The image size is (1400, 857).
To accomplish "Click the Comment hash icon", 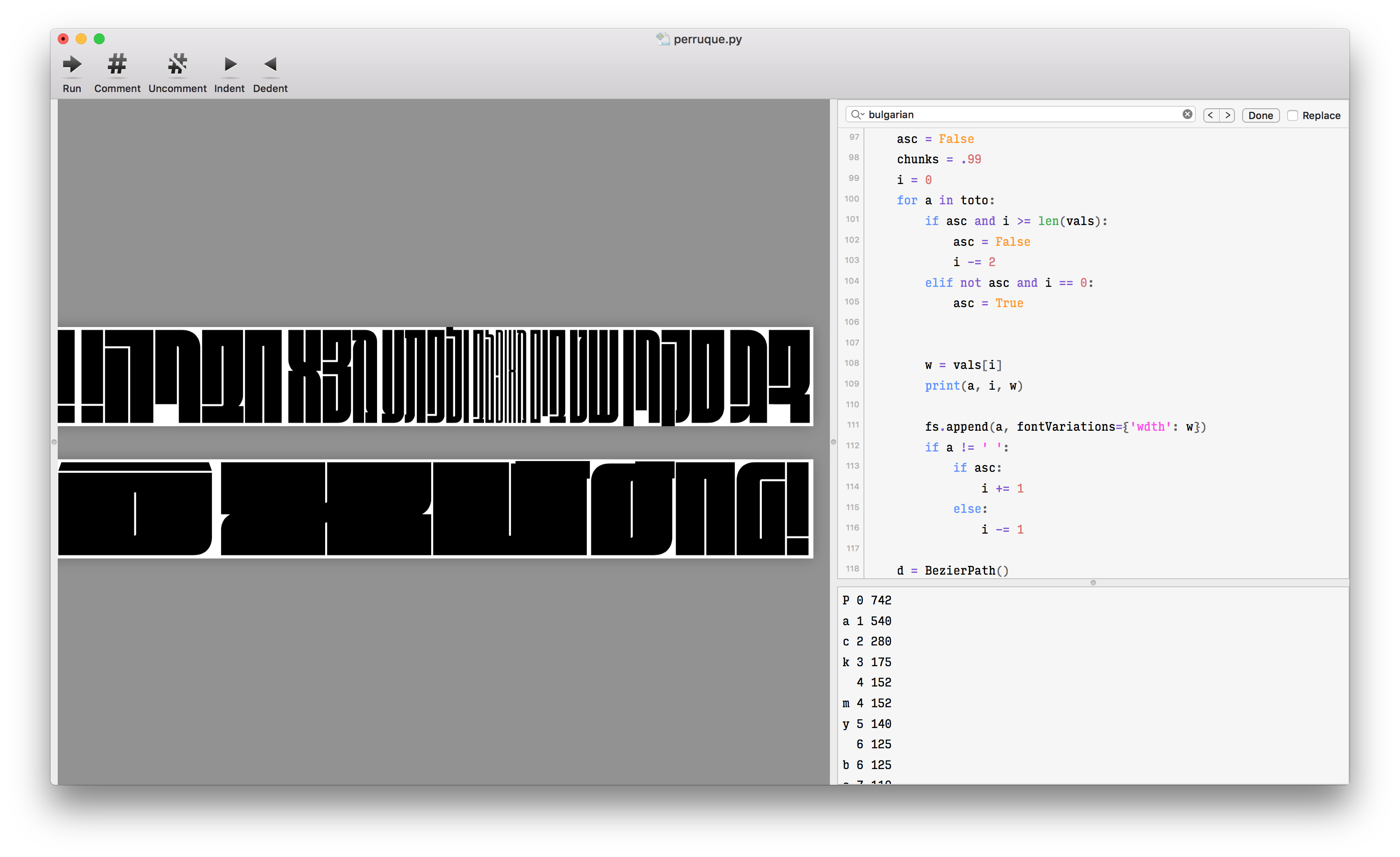I will 117,65.
